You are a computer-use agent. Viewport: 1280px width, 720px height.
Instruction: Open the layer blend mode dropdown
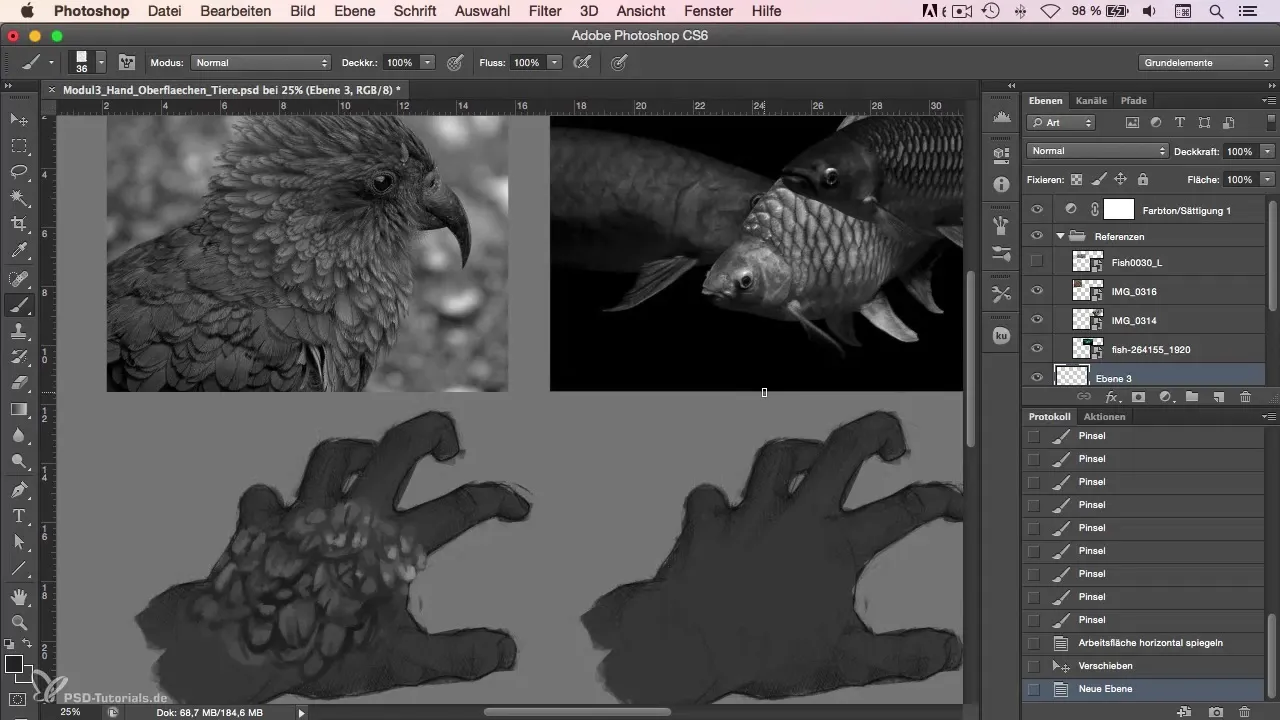[x=1097, y=151]
